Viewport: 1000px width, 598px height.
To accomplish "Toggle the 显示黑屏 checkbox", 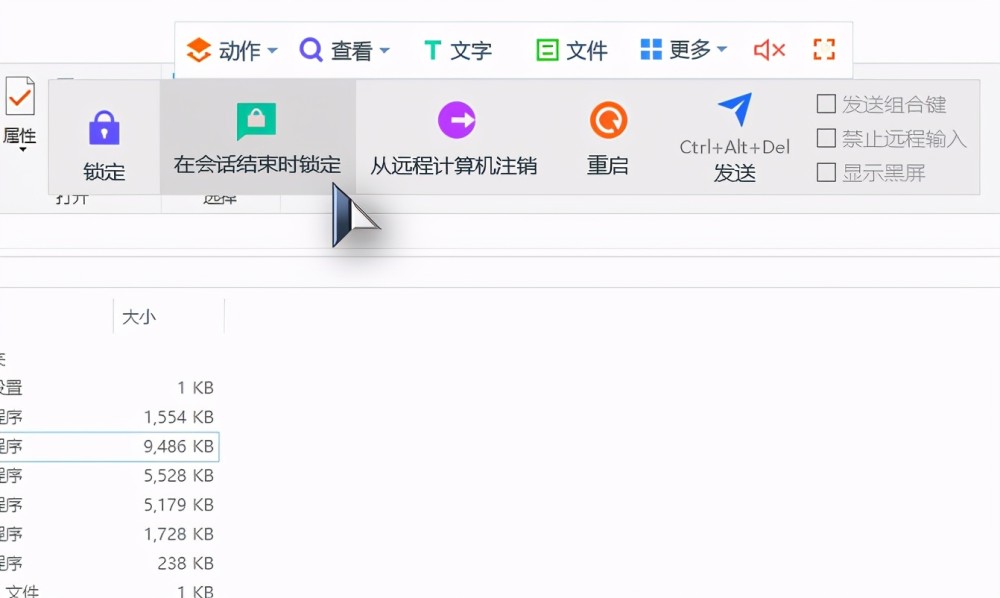I will click(x=826, y=172).
